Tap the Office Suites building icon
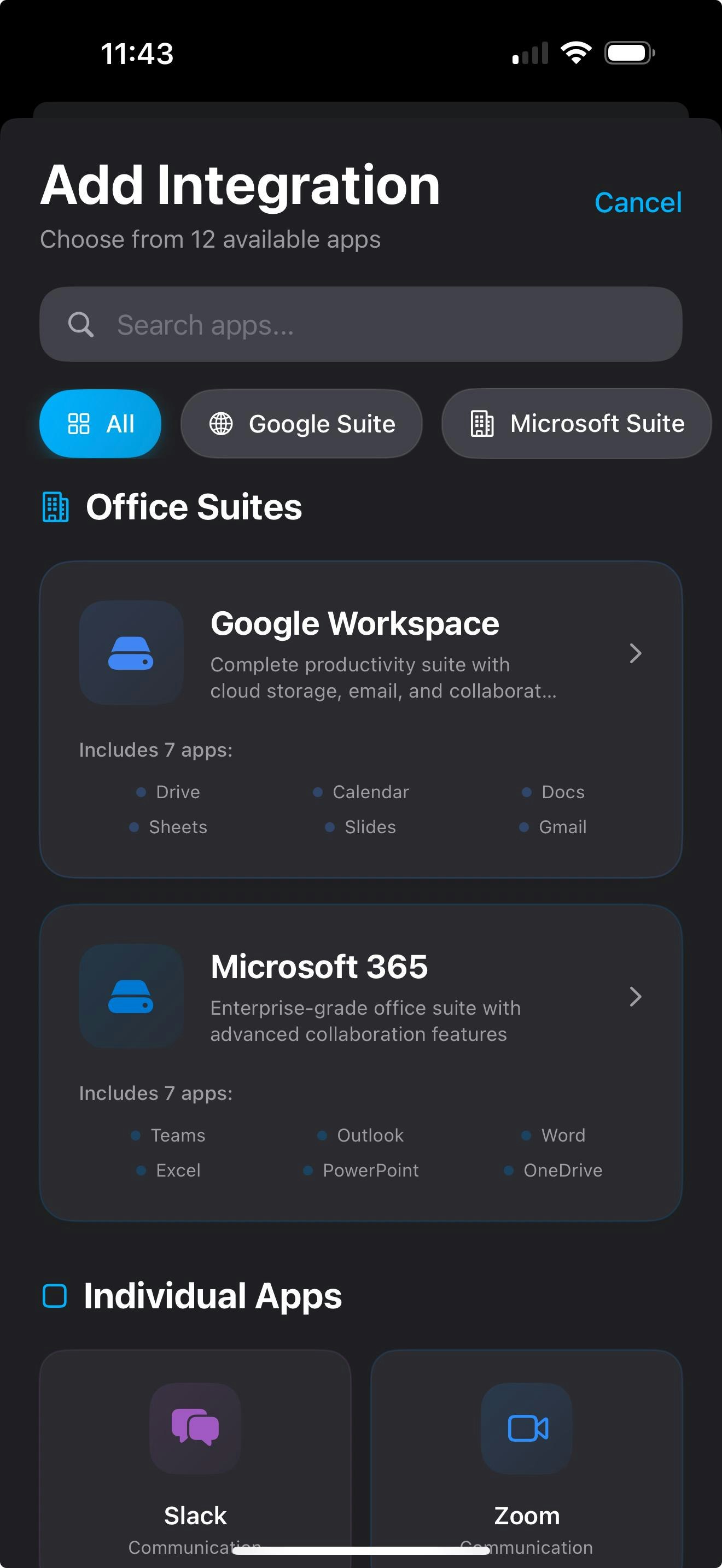The image size is (722, 1568). pos(55,507)
